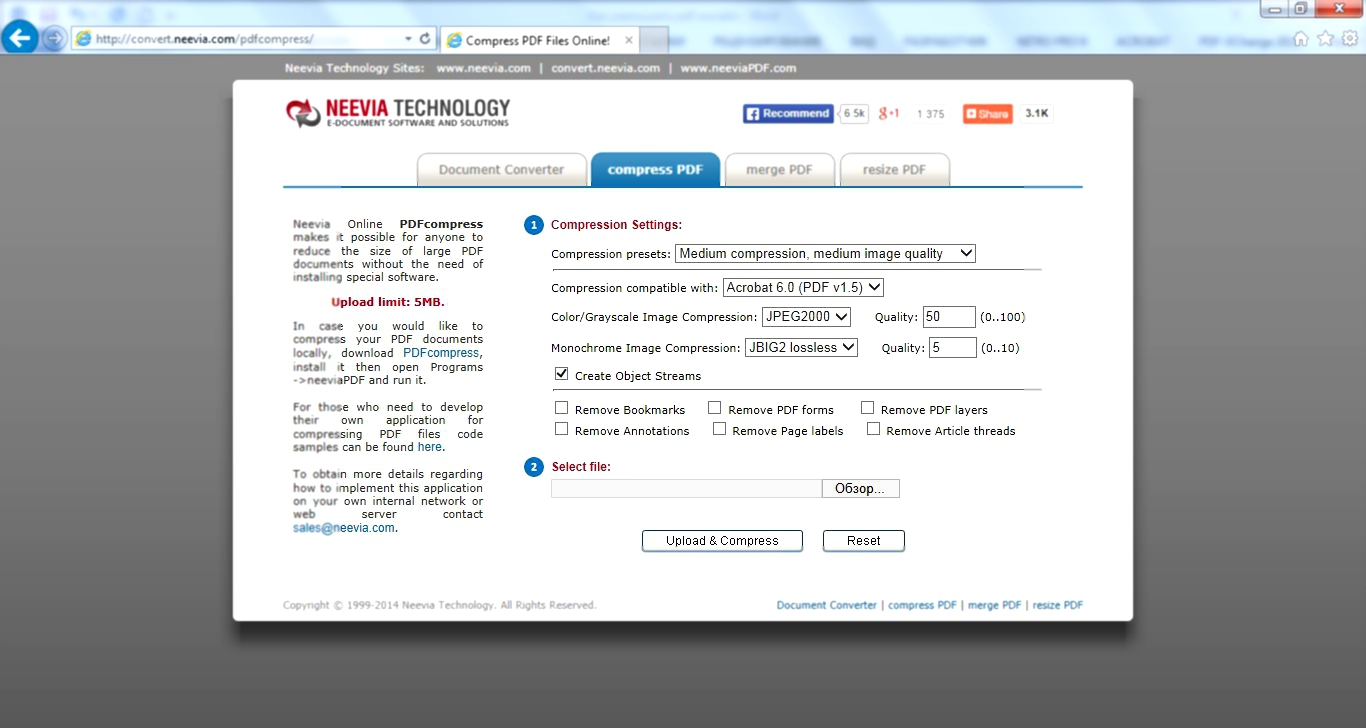The width and height of the screenshot is (1366, 728).
Task: Click the sales@neevia.com email link
Action: point(344,528)
